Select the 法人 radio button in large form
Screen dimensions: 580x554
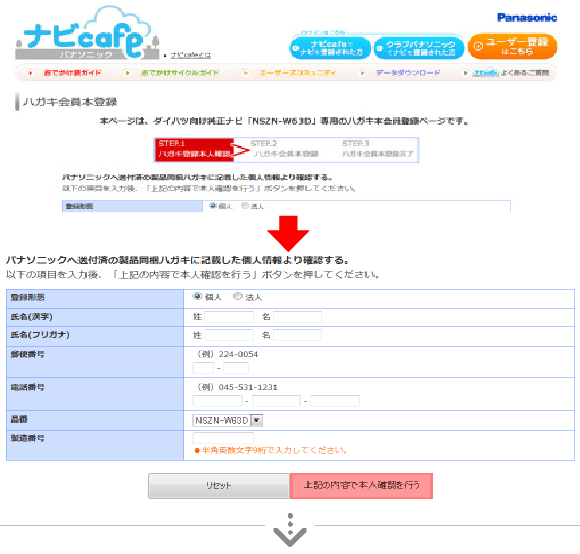click(x=237, y=296)
